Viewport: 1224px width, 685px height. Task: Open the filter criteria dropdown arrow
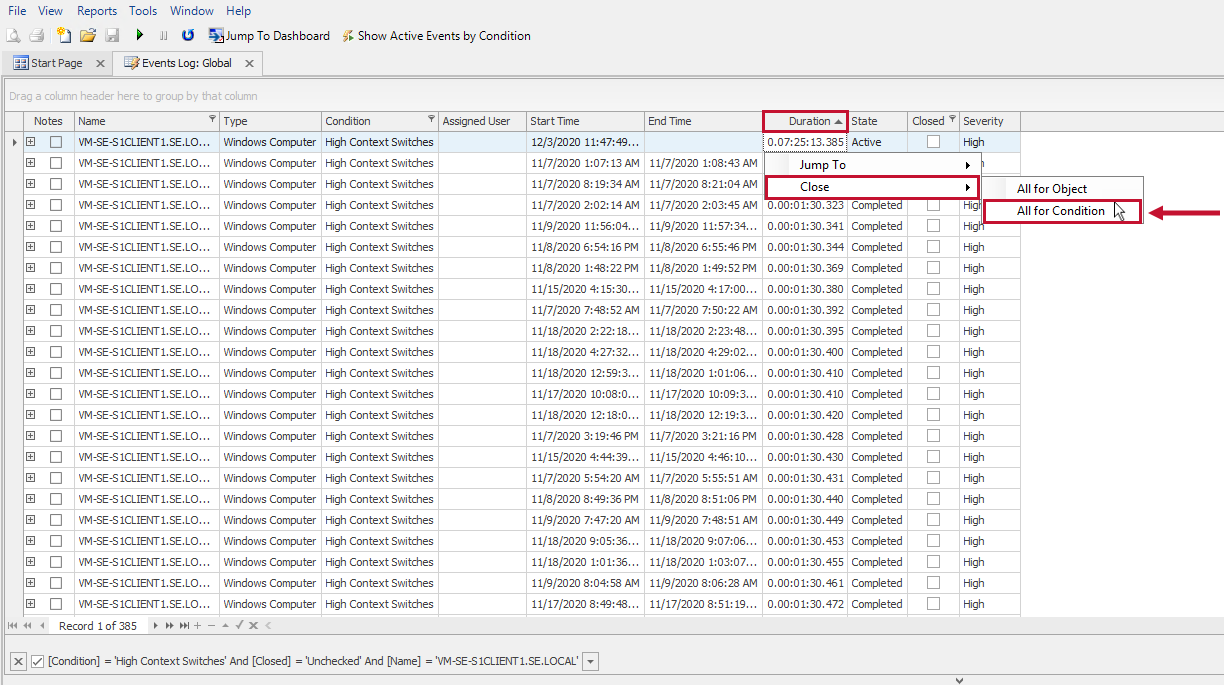tap(589, 661)
